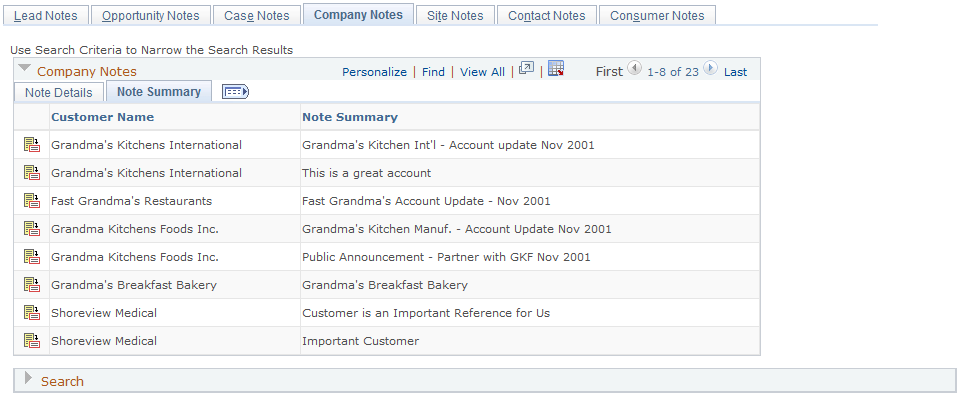Click the Search section title
961x399 pixels.
(63, 381)
